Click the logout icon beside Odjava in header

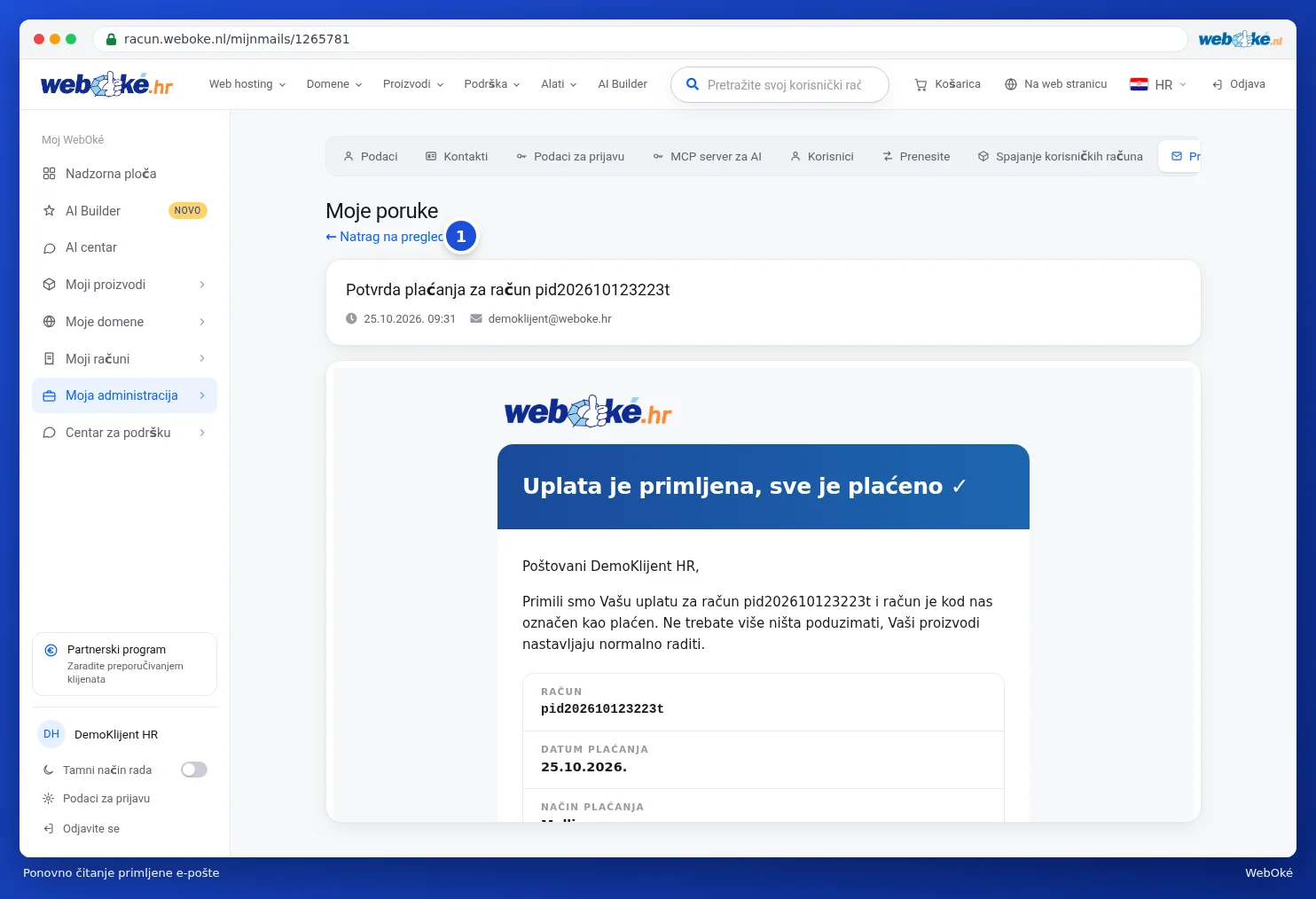coord(1218,84)
